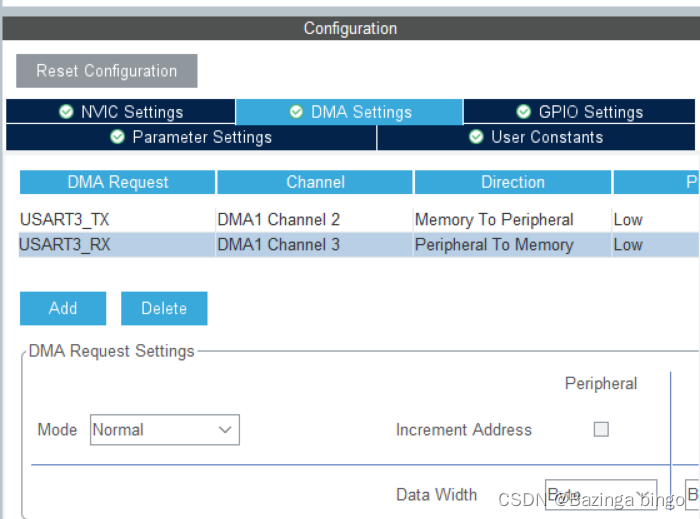Switch to the NVIC Settings tab

[121, 112]
